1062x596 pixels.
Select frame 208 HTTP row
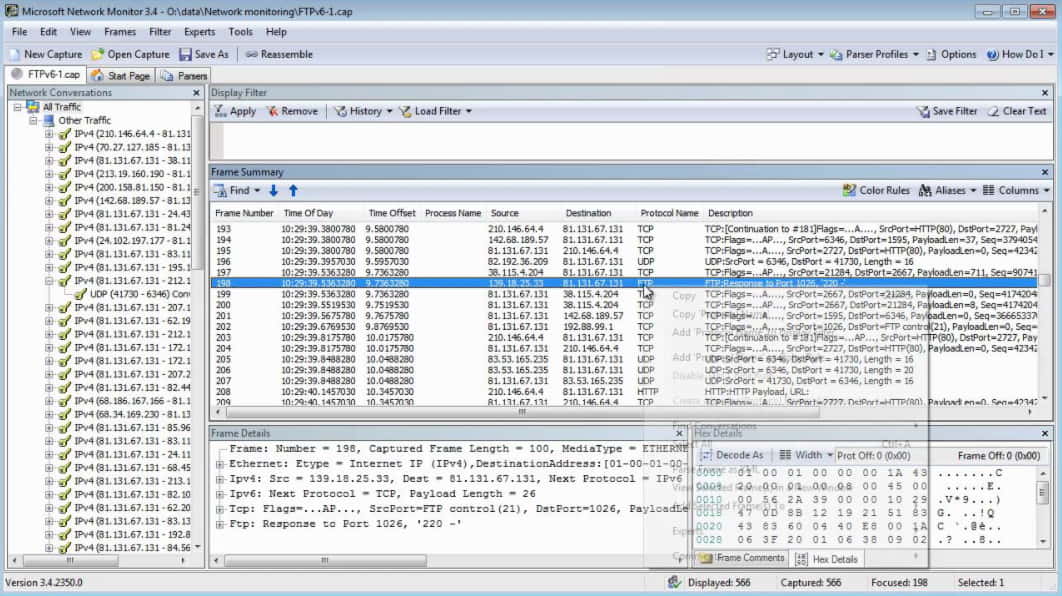tap(624, 391)
